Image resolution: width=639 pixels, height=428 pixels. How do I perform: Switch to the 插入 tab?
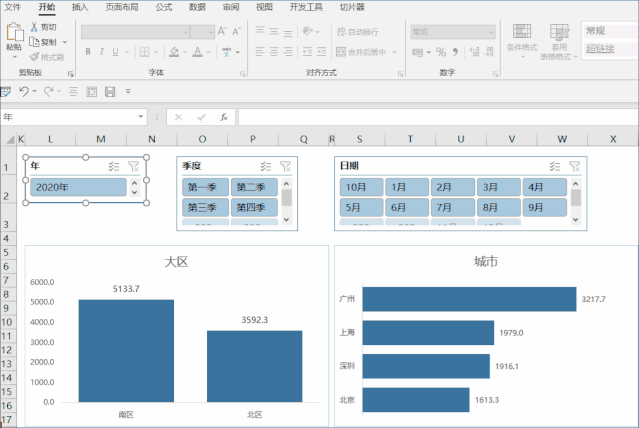point(80,7)
